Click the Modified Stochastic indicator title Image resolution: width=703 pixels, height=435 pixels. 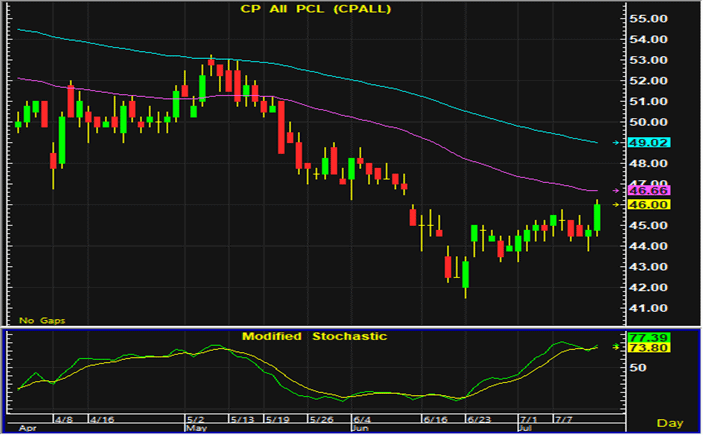(314, 336)
